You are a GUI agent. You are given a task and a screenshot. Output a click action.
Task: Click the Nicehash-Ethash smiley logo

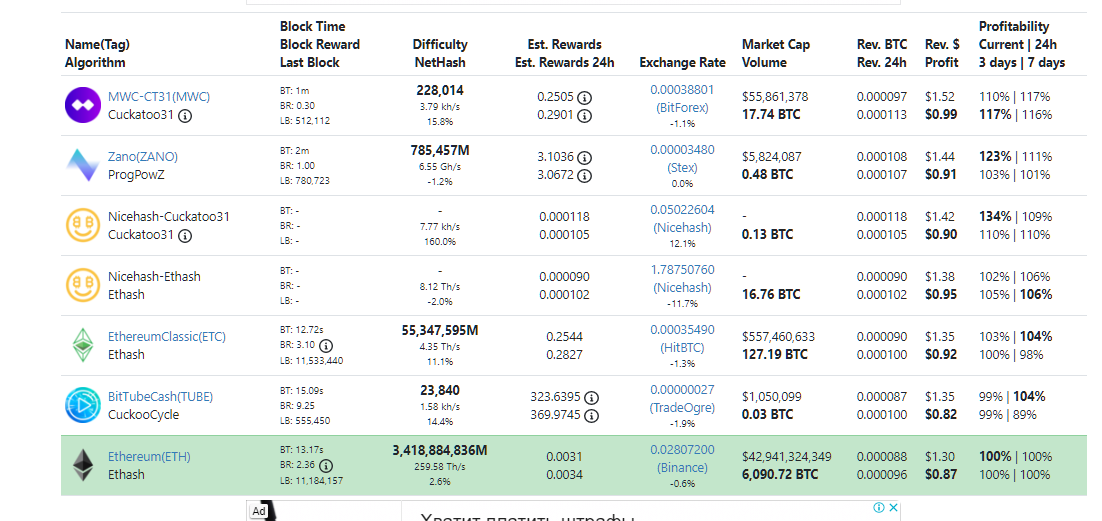pyautogui.click(x=83, y=285)
